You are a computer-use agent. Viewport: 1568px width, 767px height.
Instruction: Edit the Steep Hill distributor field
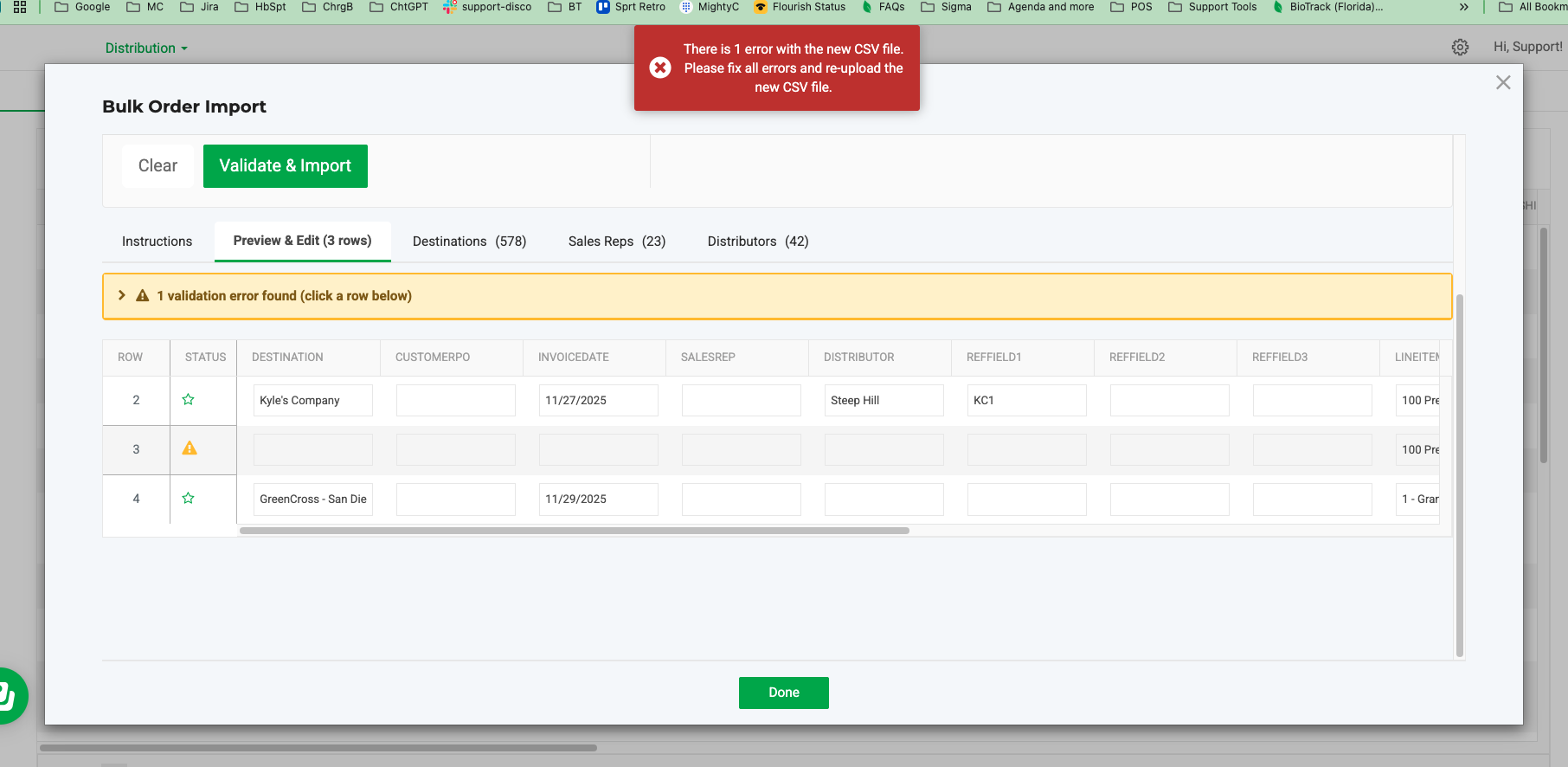click(884, 400)
